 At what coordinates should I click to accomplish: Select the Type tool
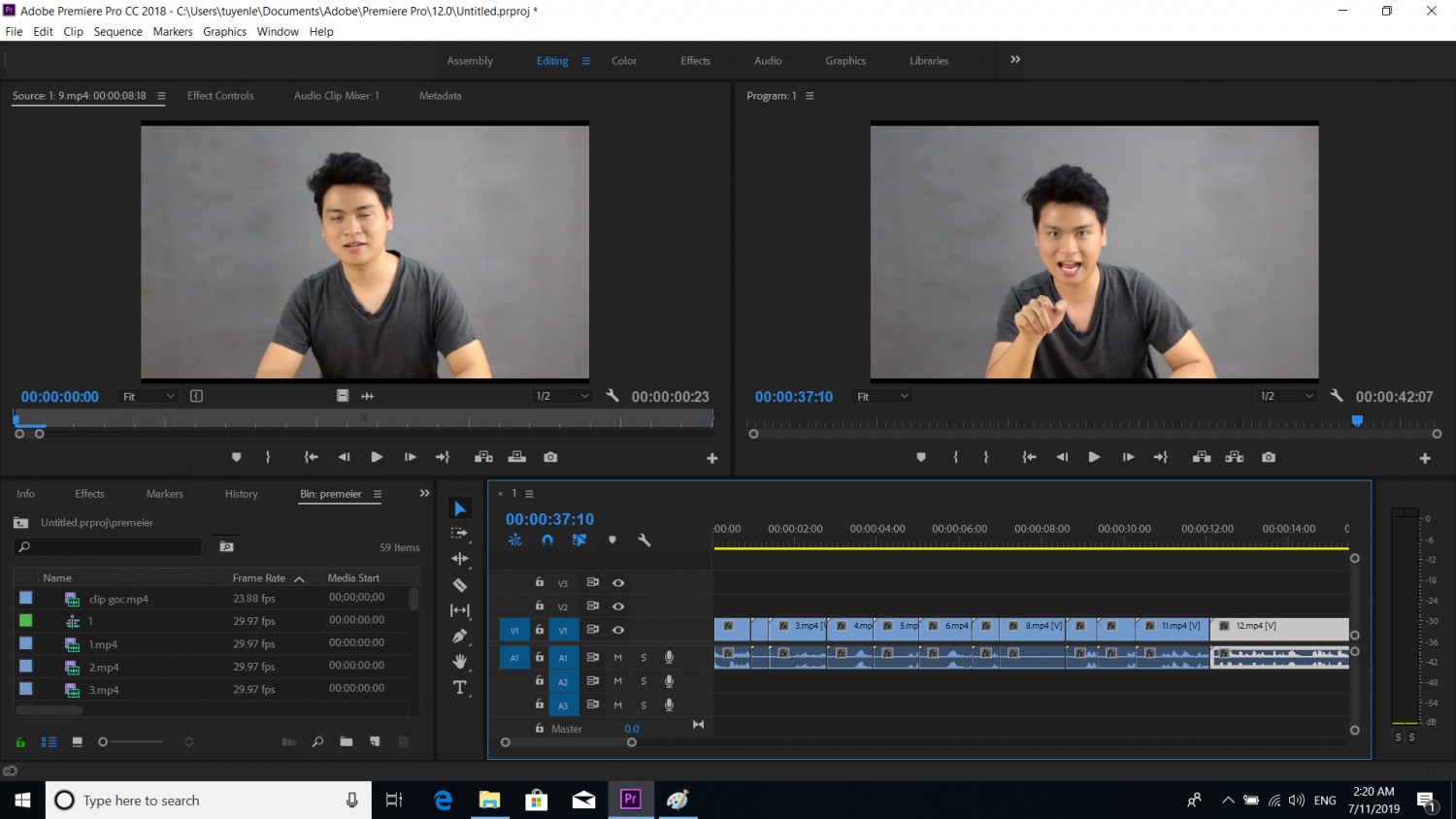click(460, 687)
